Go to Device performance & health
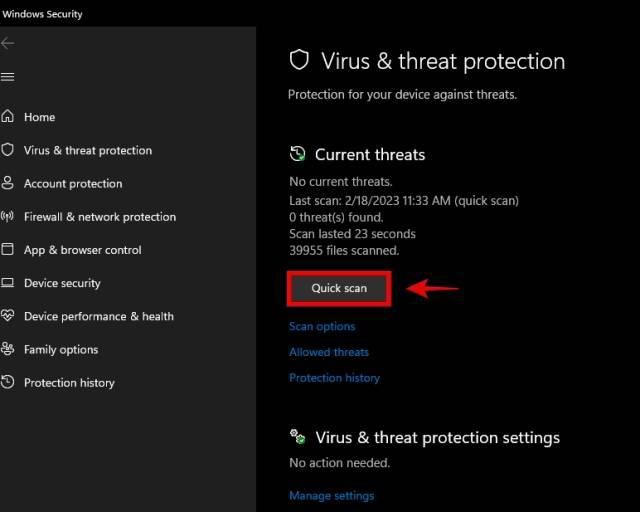Viewport: 640px width, 512px height. [x=99, y=317]
